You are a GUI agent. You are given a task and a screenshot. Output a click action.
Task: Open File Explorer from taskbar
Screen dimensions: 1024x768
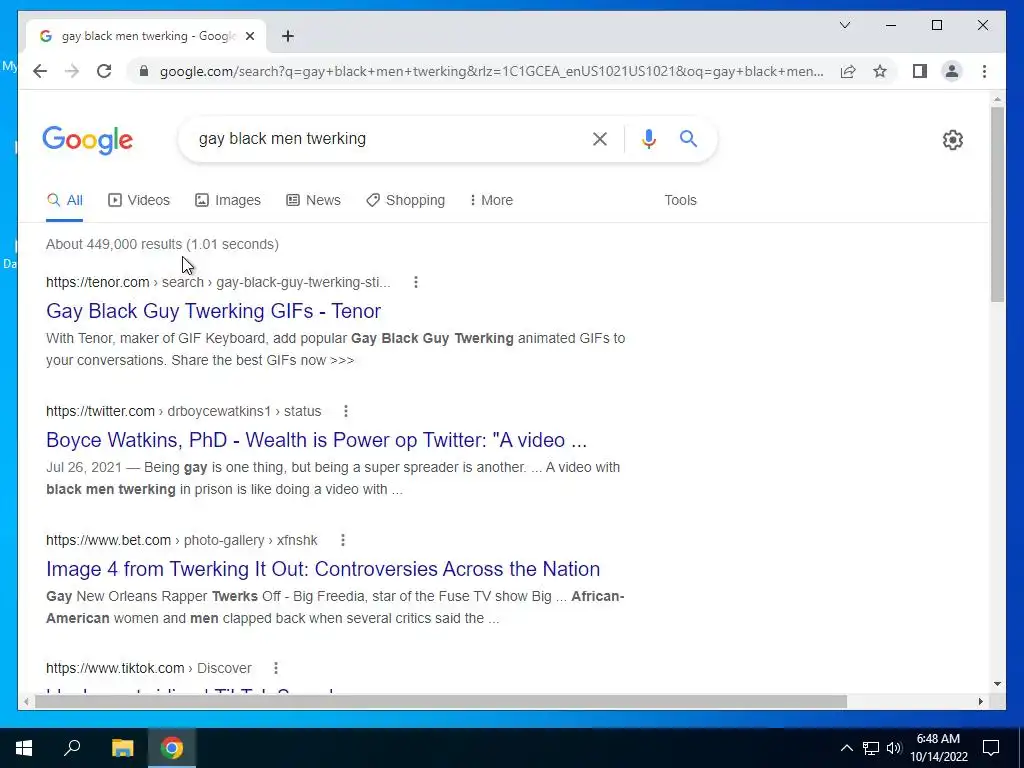pos(122,748)
